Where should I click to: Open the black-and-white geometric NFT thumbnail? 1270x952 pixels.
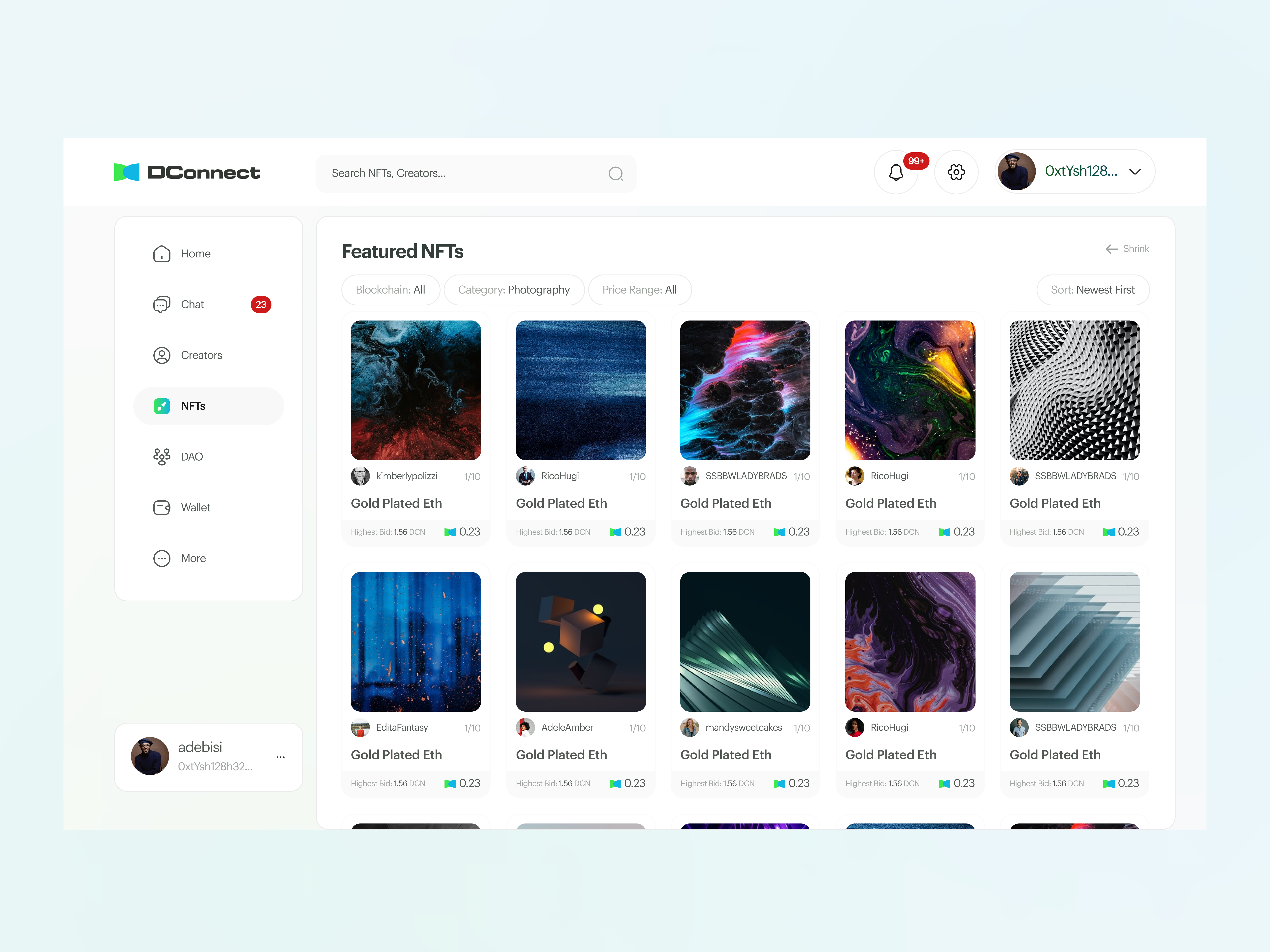[1074, 390]
